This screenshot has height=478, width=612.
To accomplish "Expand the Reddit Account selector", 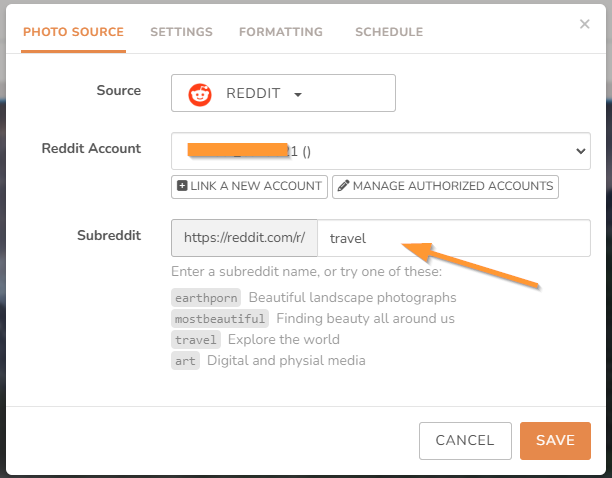I will (381, 151).
